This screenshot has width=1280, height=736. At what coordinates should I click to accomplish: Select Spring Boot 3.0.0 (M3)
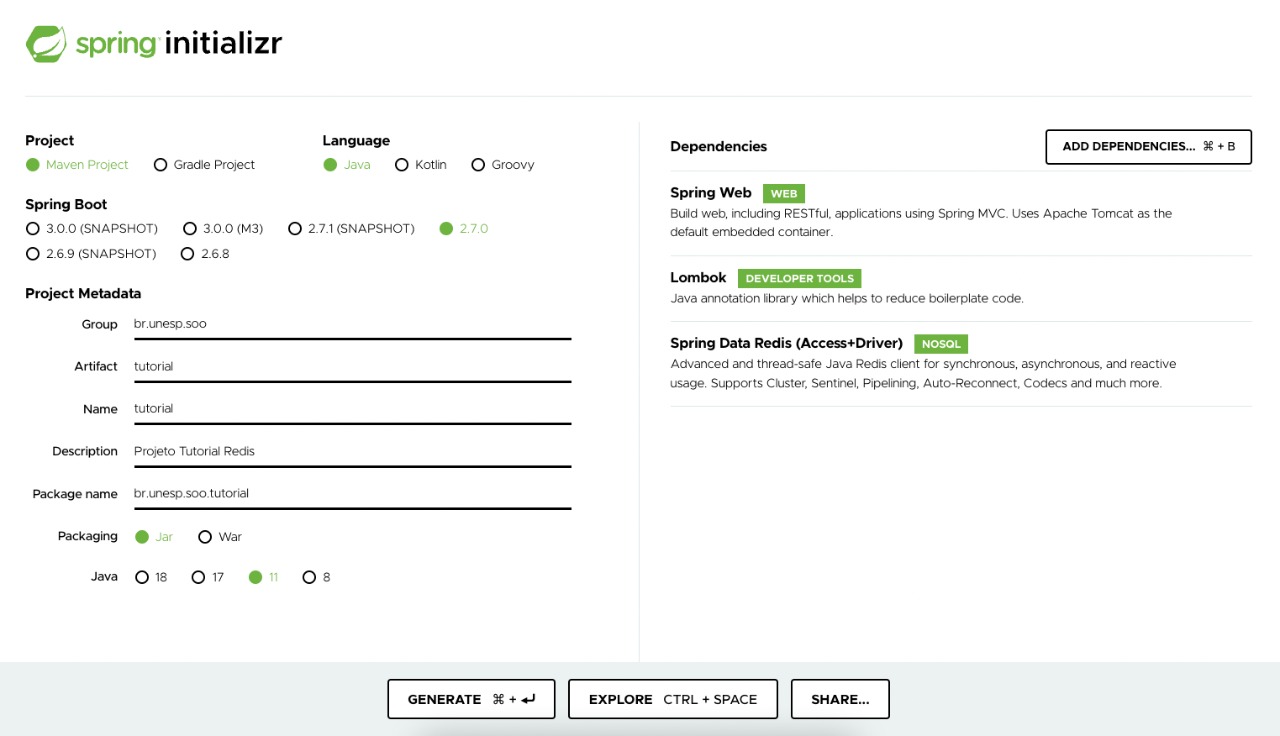point(223,229)
